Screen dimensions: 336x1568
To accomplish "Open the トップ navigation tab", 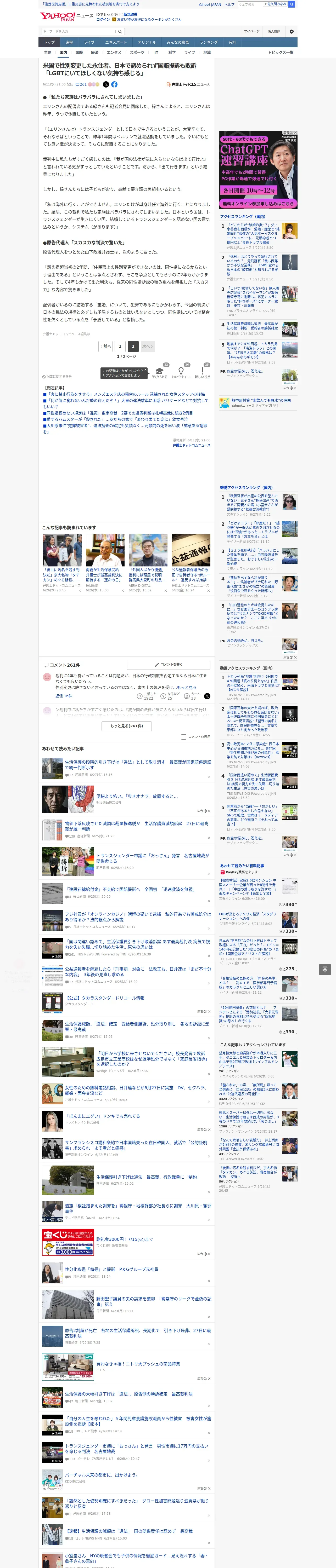I will pyautogui.click(x=49, y=43).
